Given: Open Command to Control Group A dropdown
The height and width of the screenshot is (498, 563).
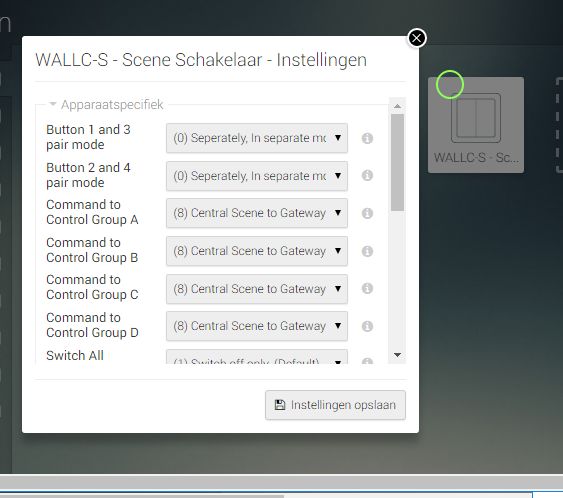Looking at the screenshot, I should (x=257, y=213).
